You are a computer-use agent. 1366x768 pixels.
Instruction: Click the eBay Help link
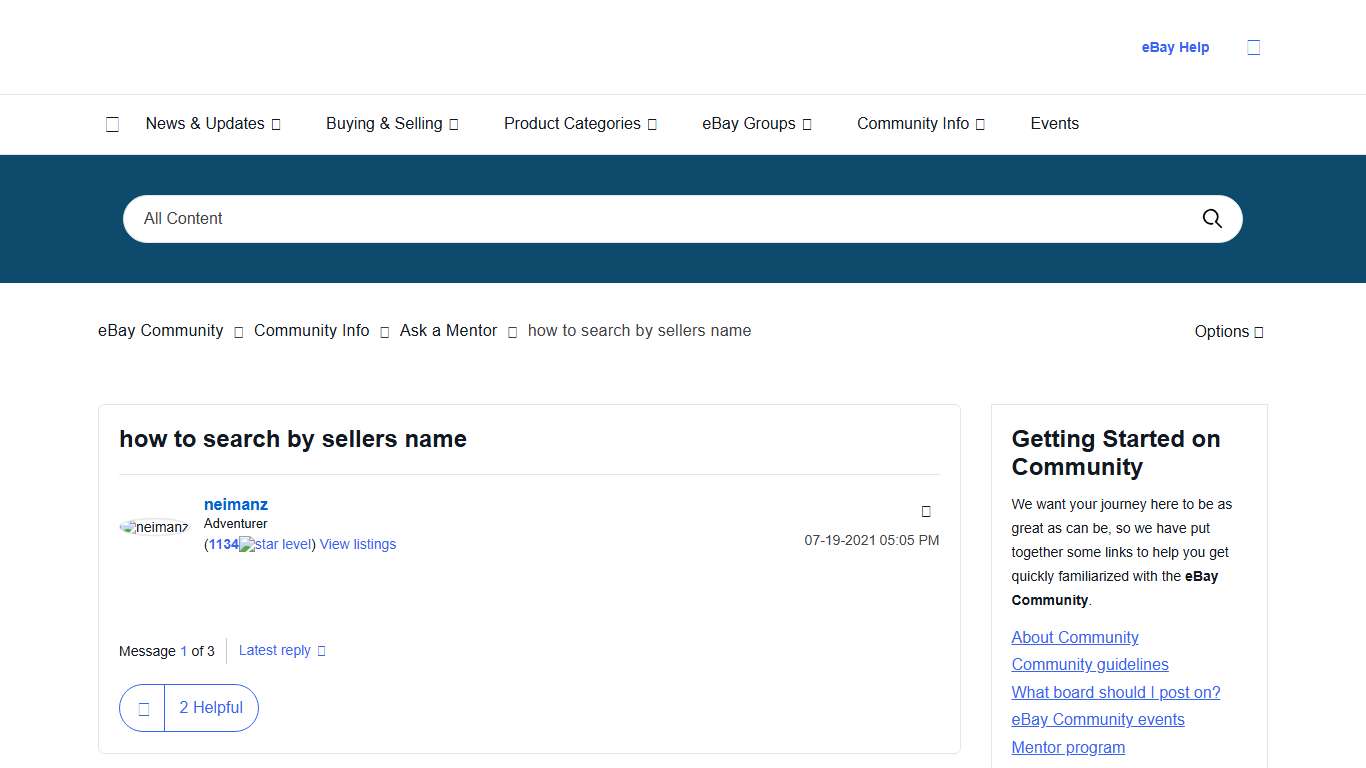(1175, 46)
